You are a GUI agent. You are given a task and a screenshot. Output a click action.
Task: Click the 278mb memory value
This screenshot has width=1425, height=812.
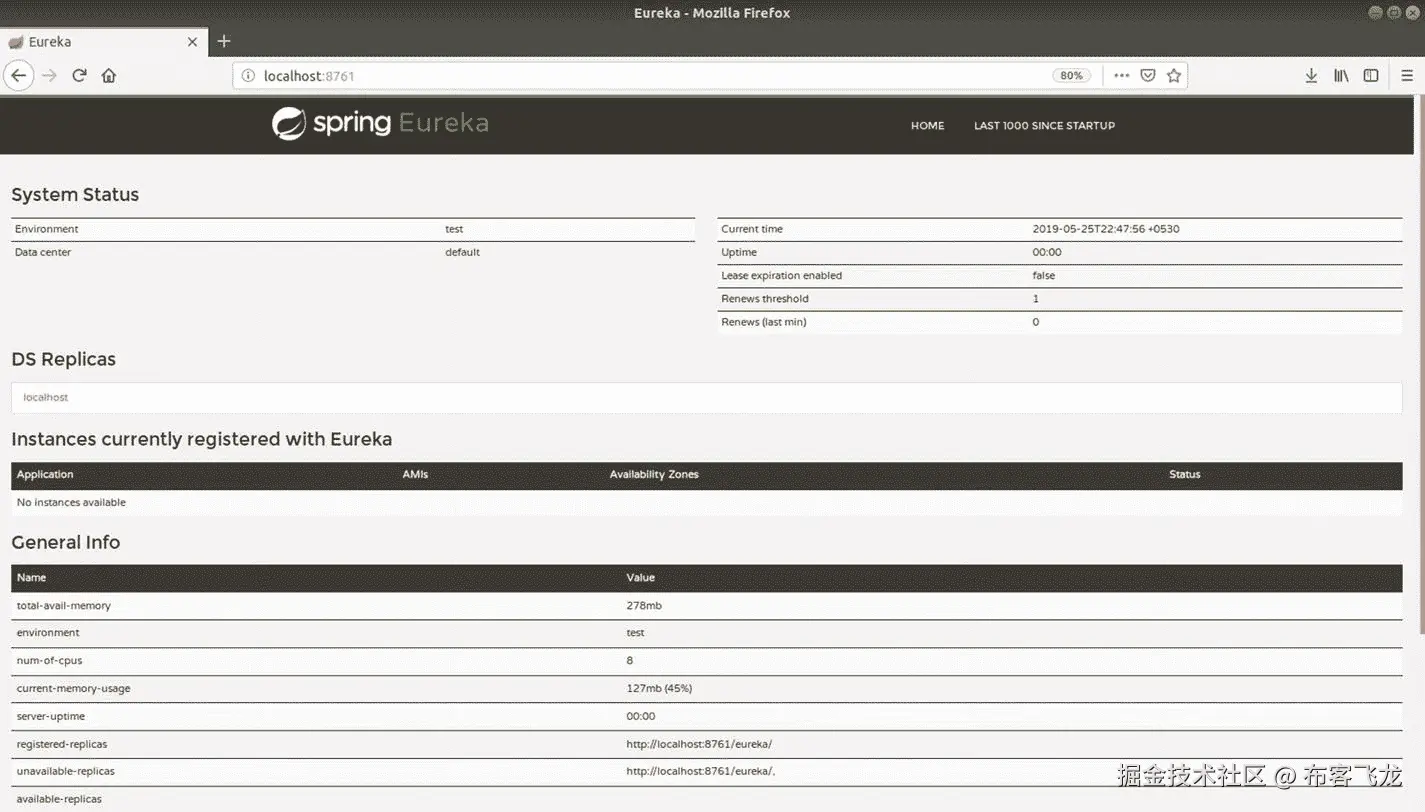pyautogui.click(x=644, y=606)
